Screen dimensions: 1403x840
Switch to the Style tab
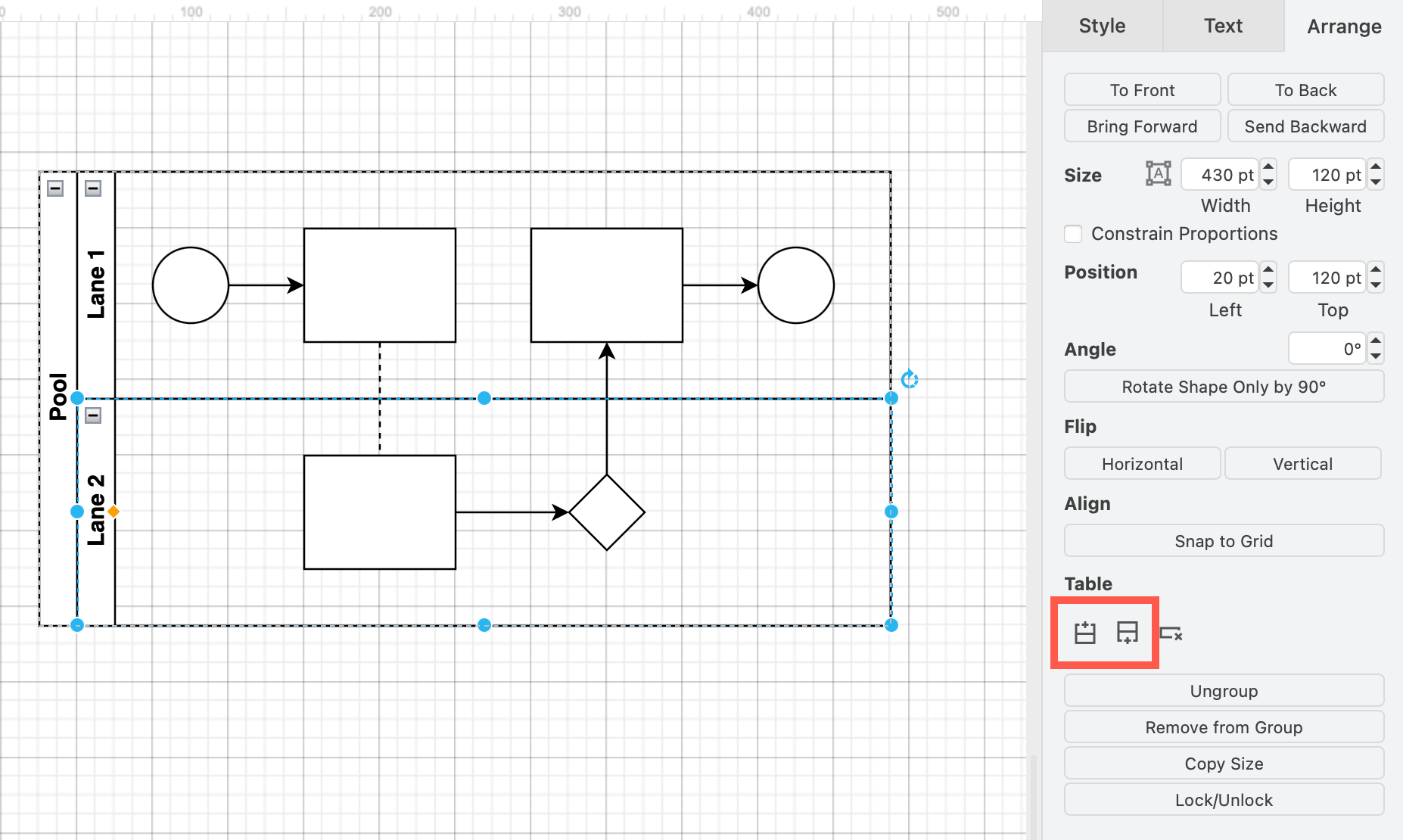click(1102, 26)
